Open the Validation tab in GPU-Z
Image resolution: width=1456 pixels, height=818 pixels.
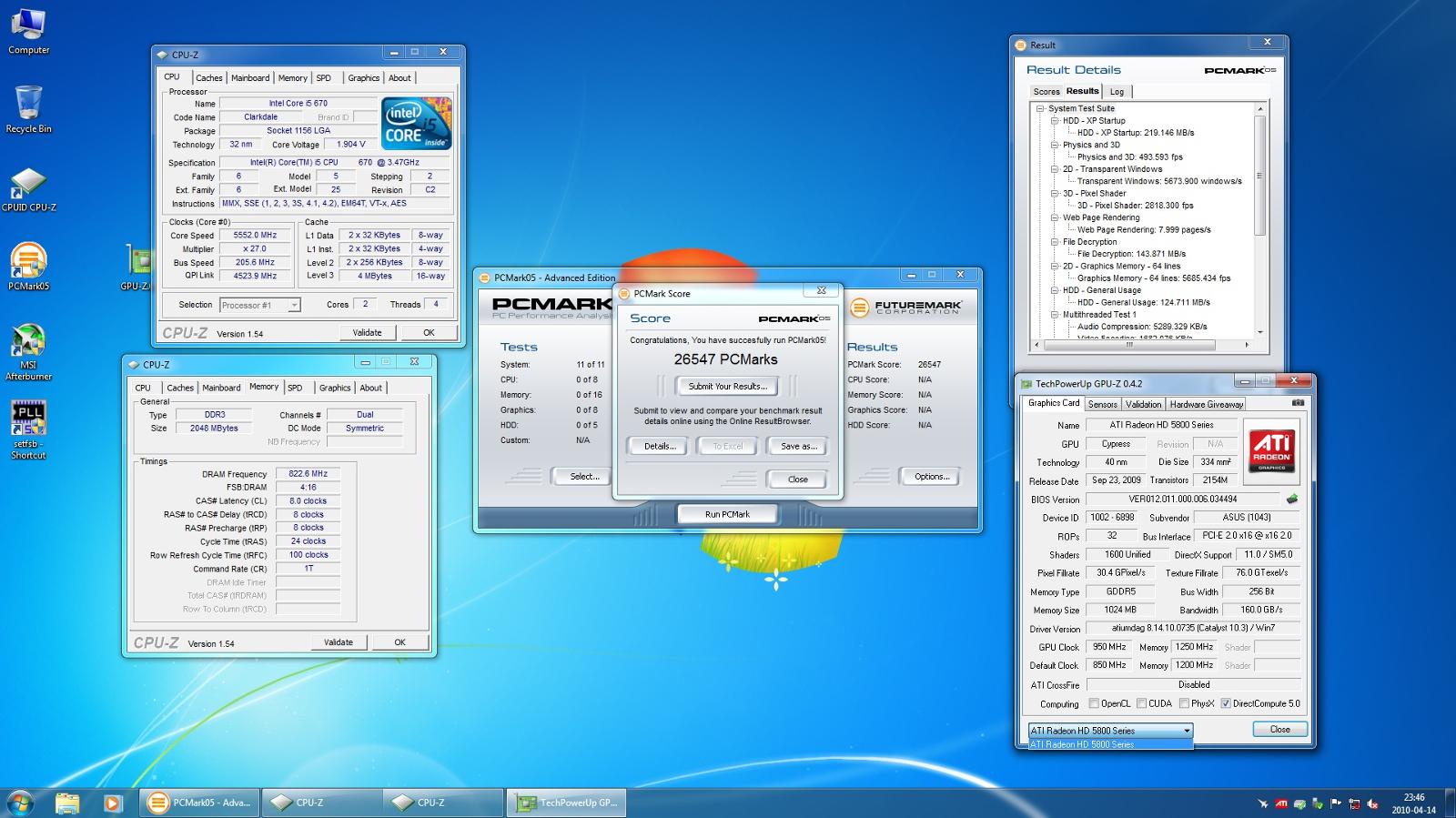pyautogui.click(x=1143, y=404)
